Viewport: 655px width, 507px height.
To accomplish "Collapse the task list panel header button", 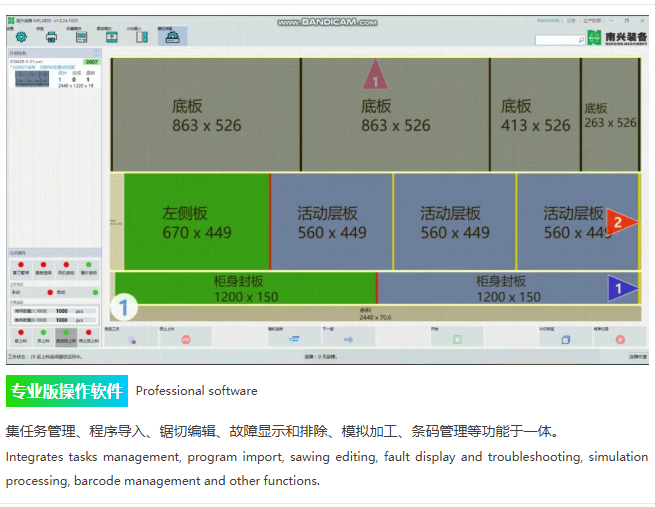I will click(x=96, y=54).
